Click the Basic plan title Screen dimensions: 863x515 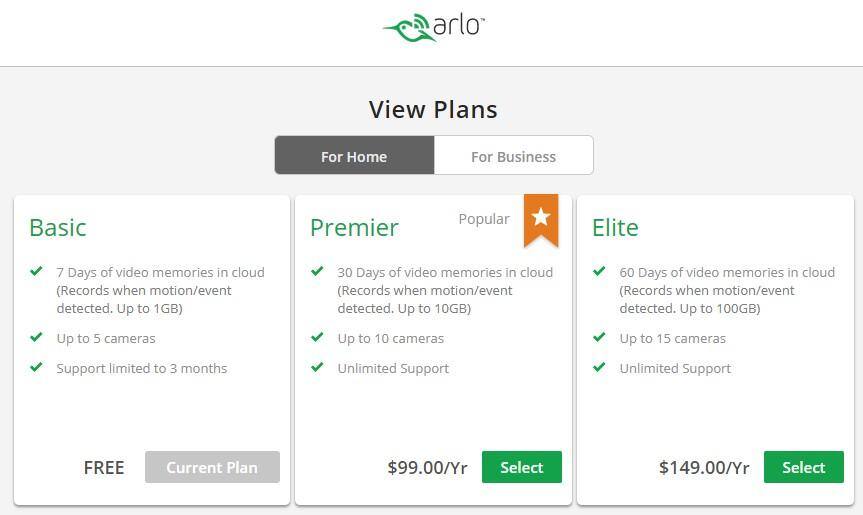click(x=58, y=227)
